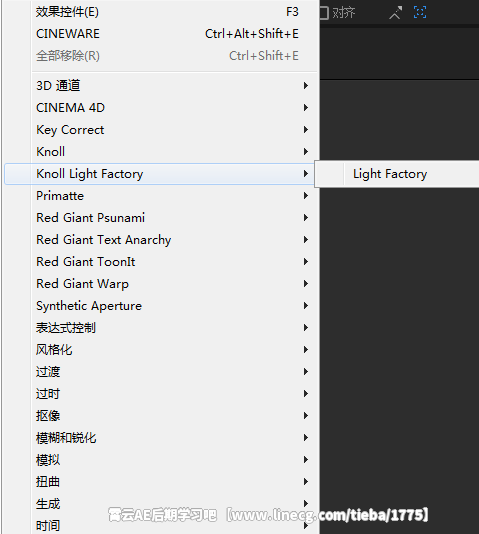Screen dimensions: 479x534
Task: Click the blue bounding-box snap icon
Action: point(420,12)
